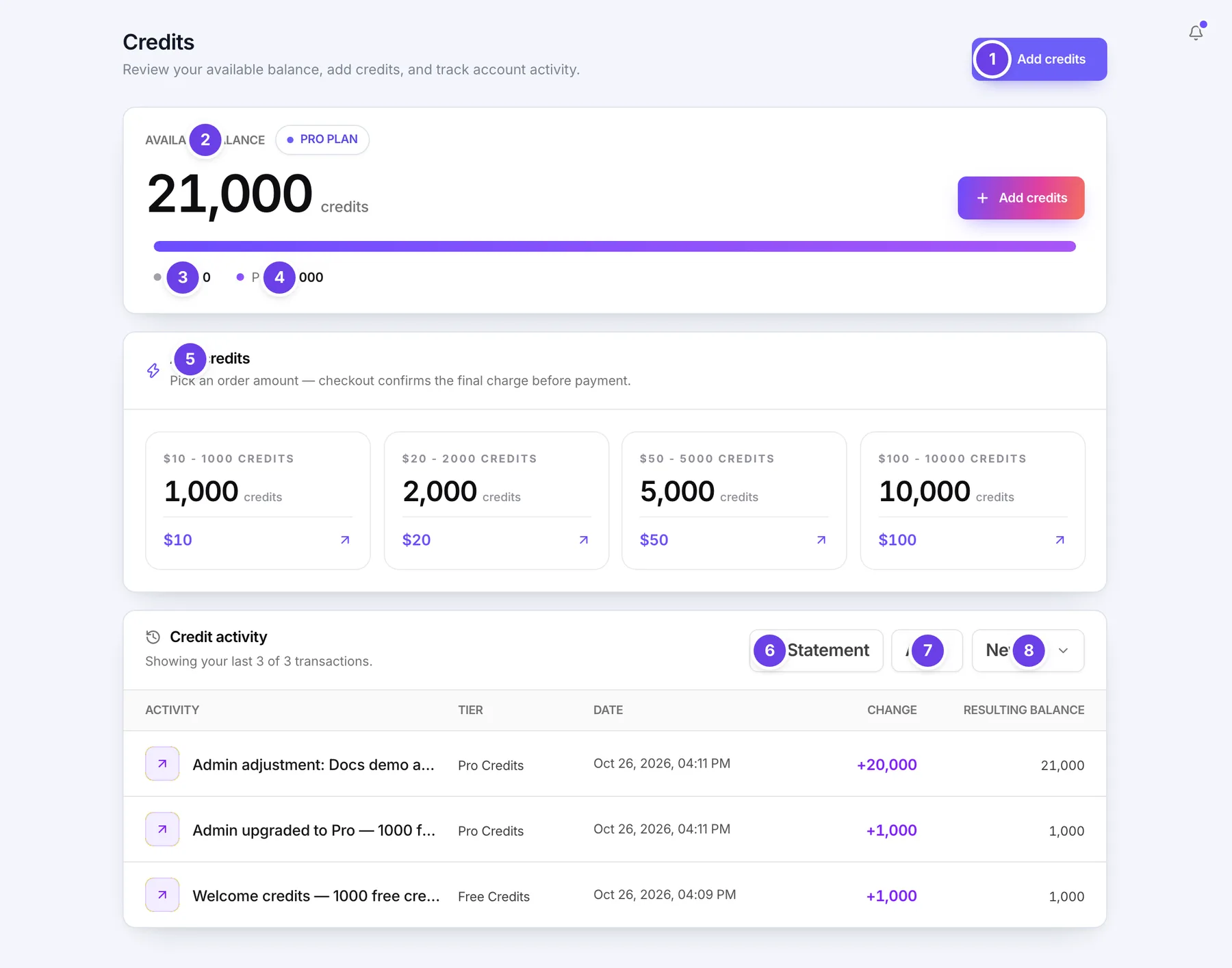Click the DATE column header

point(608,710)
